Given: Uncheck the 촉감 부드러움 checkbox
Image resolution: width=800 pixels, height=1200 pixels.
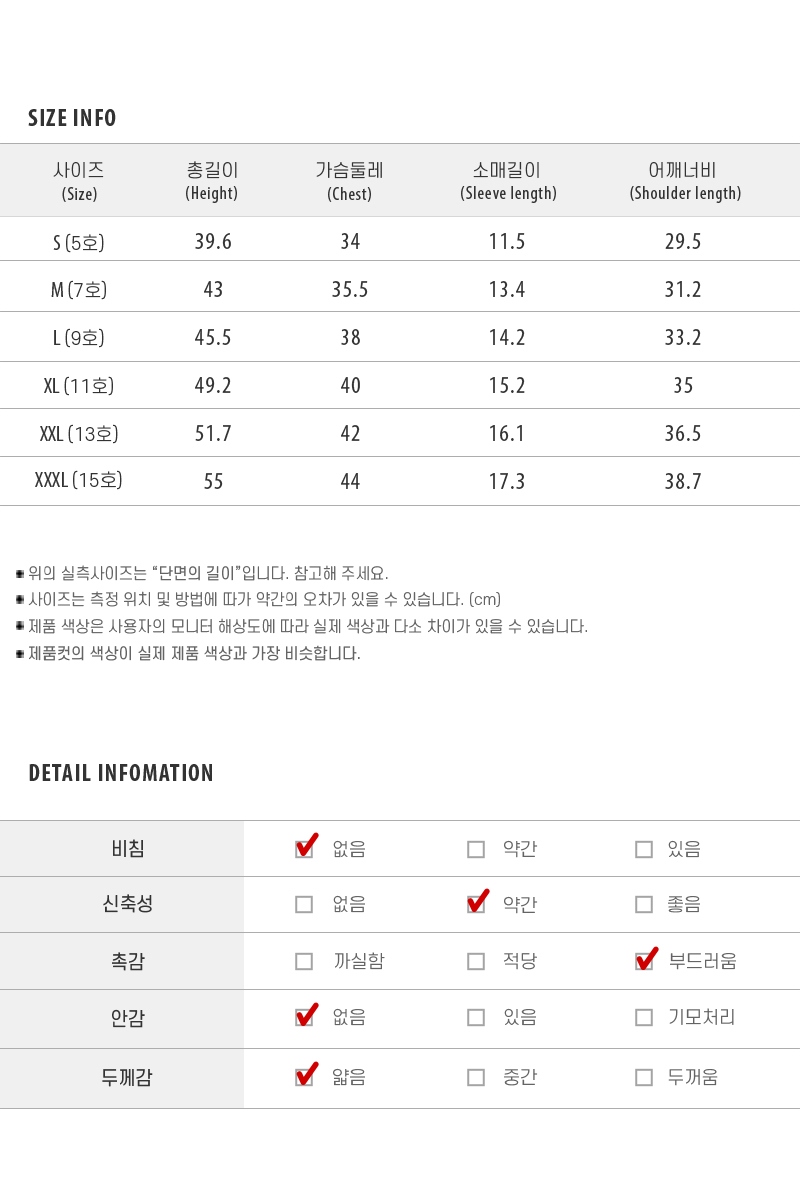Looking at the screenshot, I should pos(644,961).
